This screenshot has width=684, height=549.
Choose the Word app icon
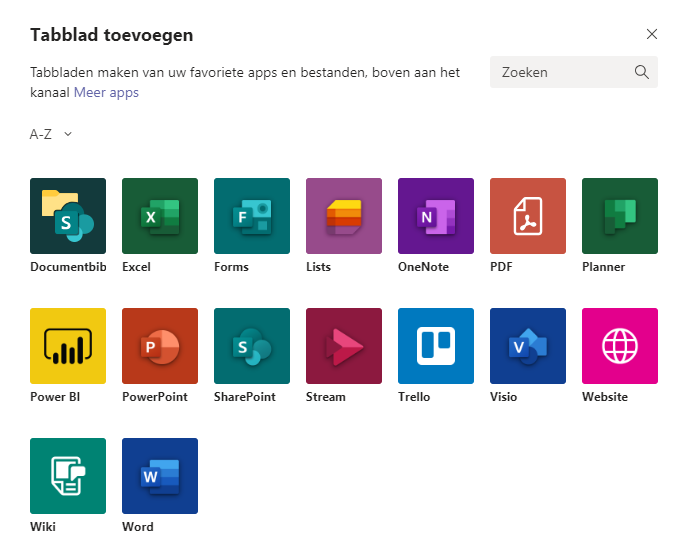[x=160, y=476]
